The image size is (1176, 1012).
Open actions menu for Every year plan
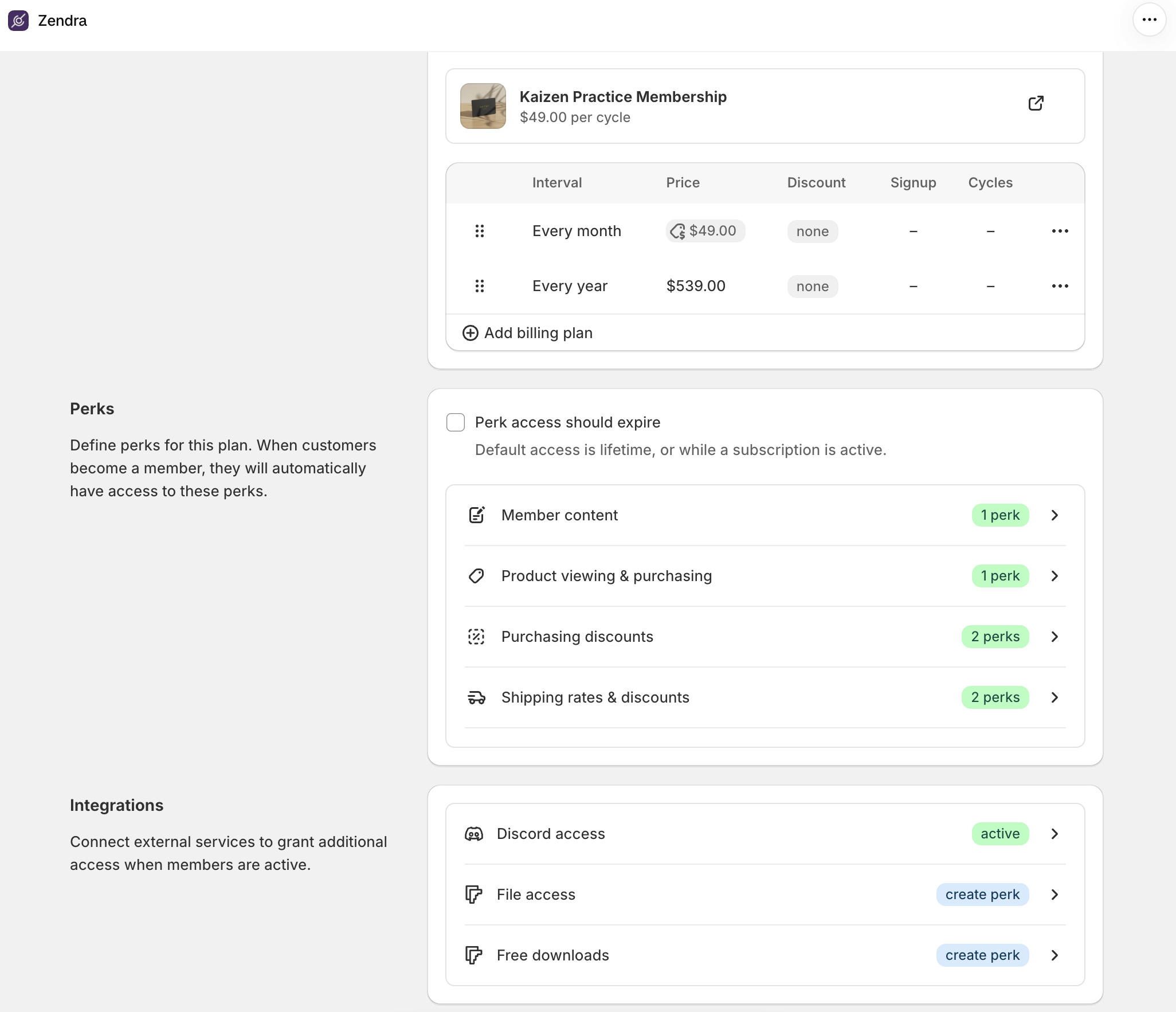[1060, 286]
